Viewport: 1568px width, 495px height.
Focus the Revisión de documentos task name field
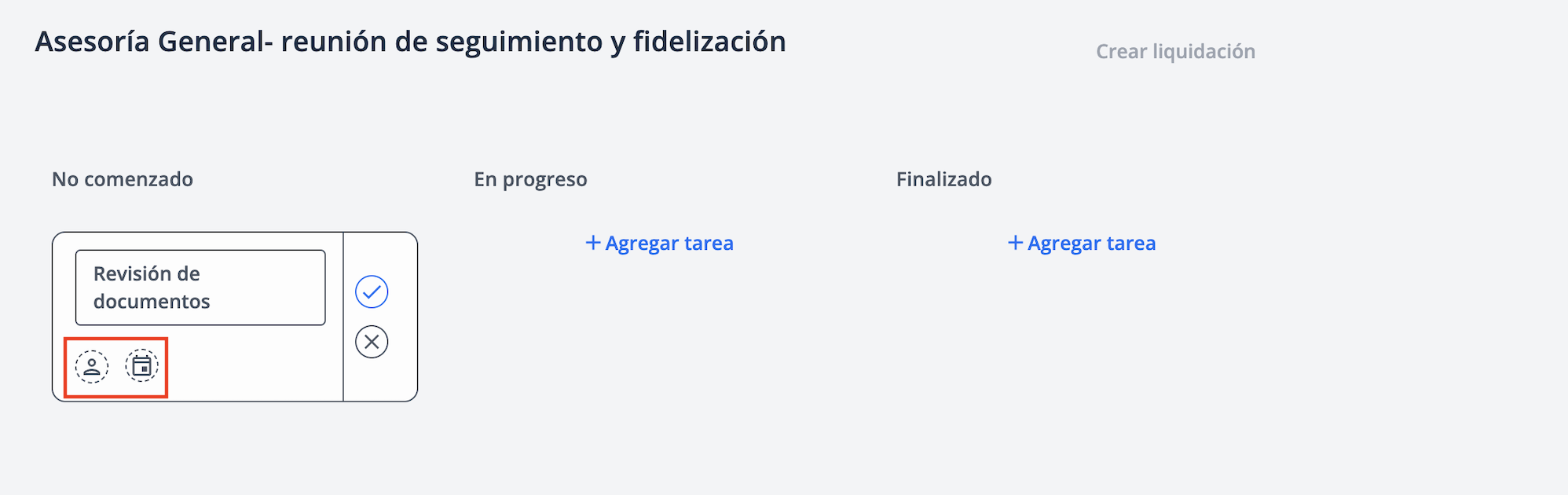tap(200, 288)
